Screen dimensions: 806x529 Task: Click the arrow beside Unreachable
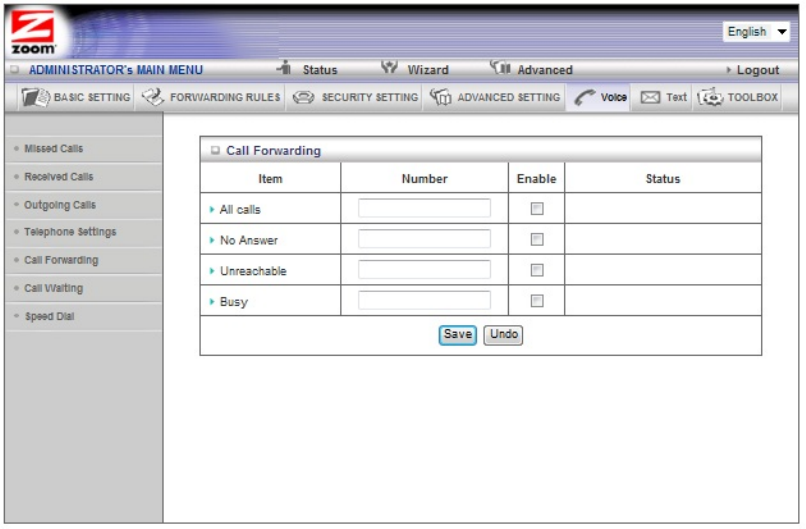(212, 271)
